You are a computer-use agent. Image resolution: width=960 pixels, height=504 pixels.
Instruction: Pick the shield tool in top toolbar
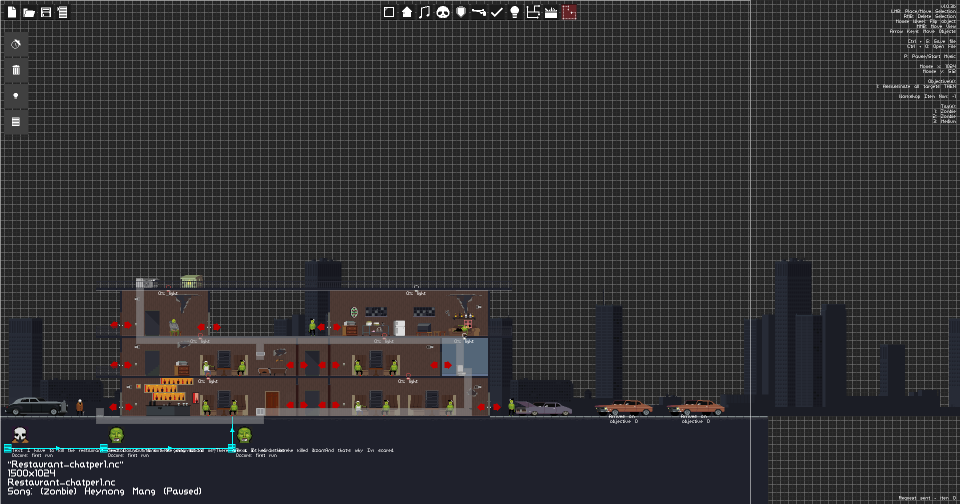point(461,12)
